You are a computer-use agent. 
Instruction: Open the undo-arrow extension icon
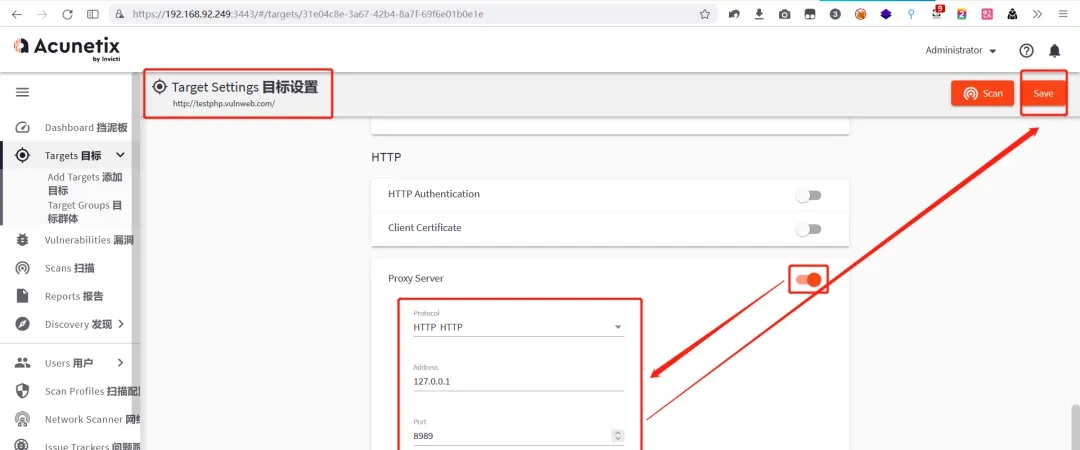(734, 14)
